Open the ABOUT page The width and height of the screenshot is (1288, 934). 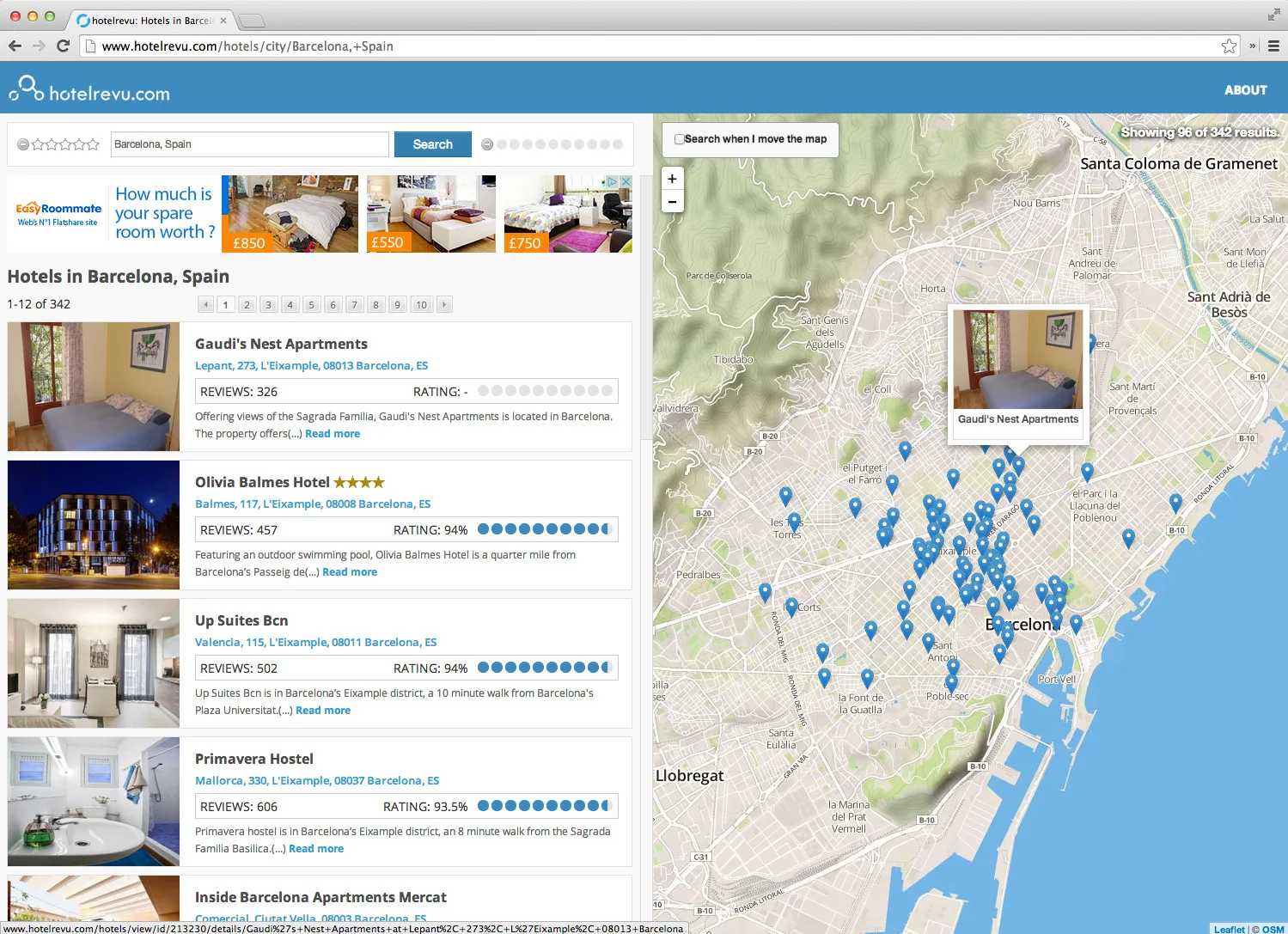(x=1245, y=90)
